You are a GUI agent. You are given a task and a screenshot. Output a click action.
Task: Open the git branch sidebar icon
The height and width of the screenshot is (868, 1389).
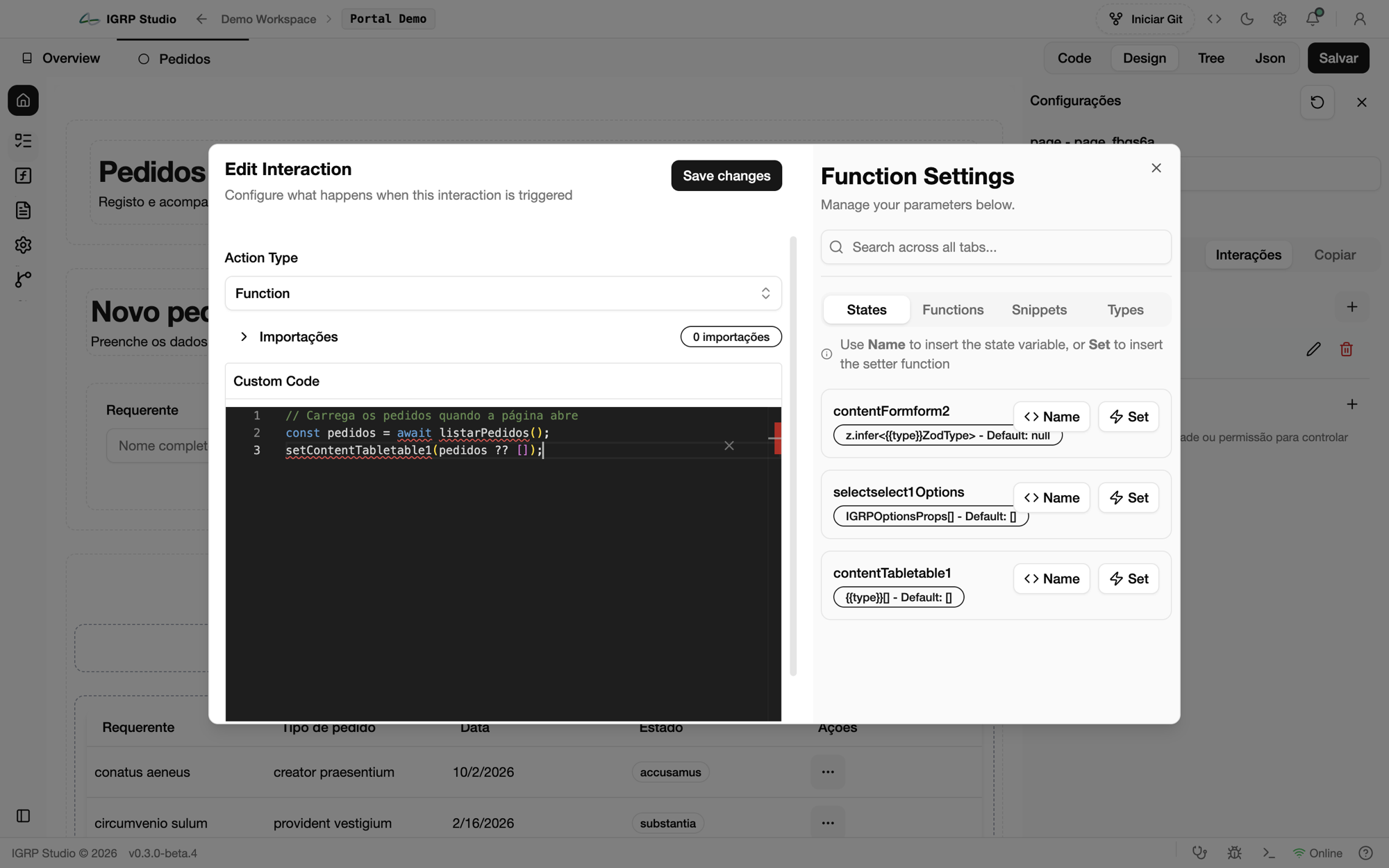point(23,279)
